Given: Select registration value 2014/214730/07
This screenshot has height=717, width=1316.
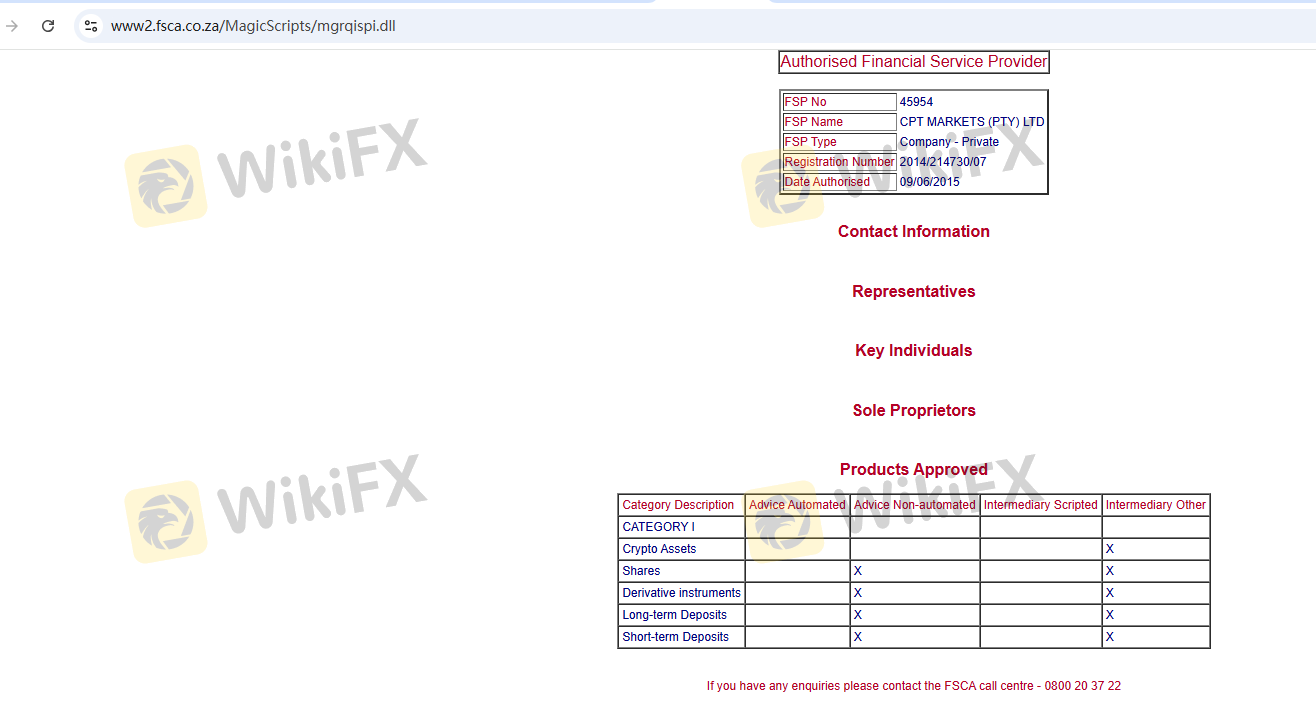Looking at the screenshot, I should tap(943, 162).
